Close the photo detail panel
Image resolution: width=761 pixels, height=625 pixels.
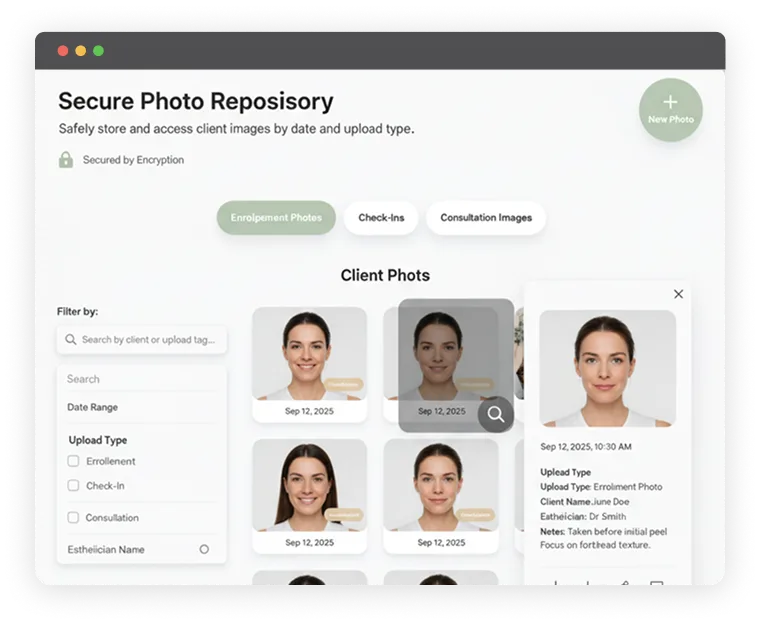pos(678,294)
